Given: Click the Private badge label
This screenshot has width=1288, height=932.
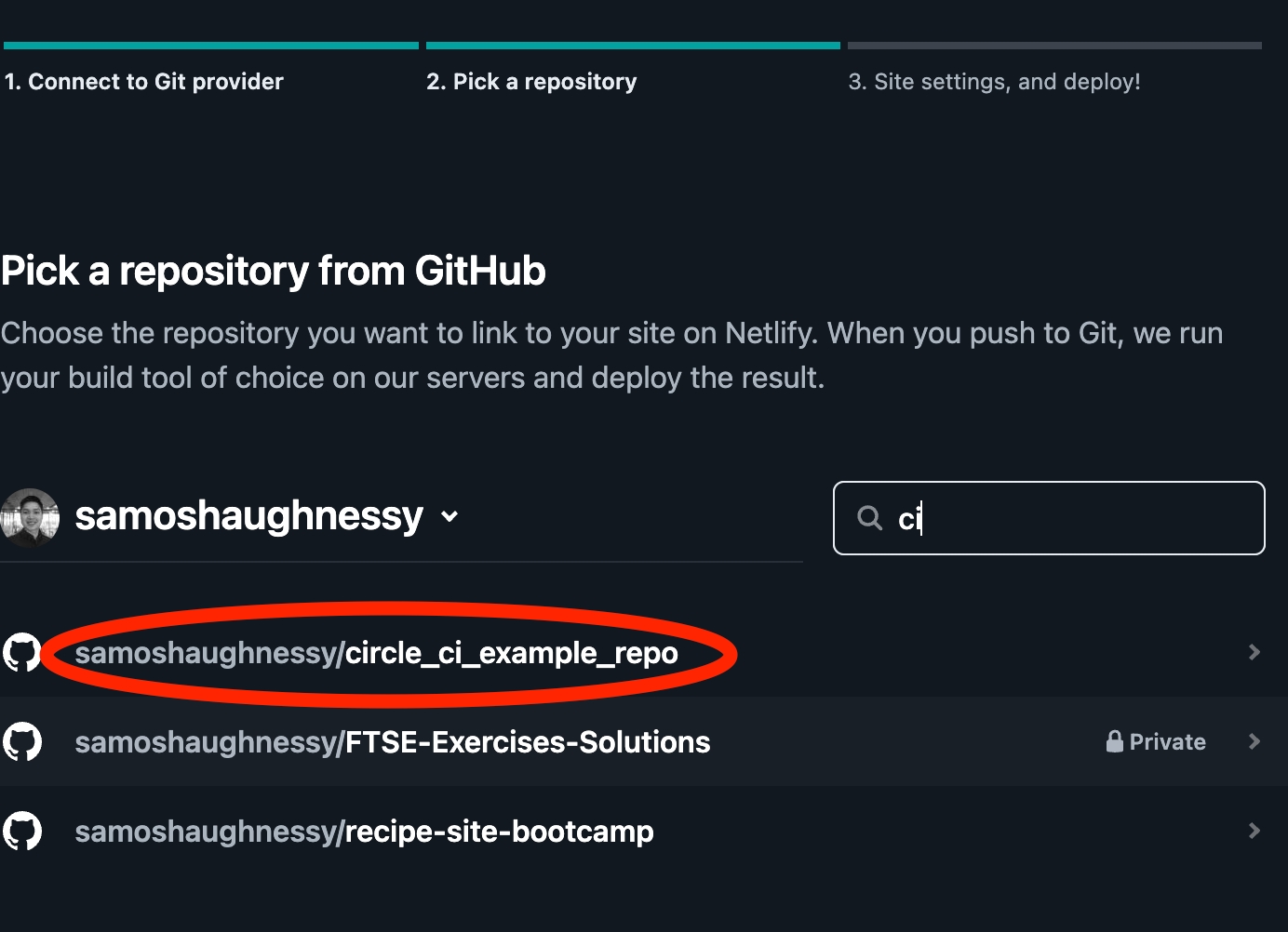Looking at the screenshot, I should click(x=1167, y=742).
